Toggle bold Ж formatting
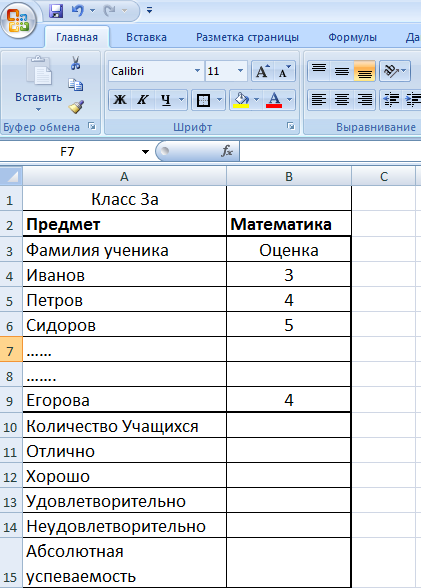Screen dimensions: 421x588 [120, 100]
